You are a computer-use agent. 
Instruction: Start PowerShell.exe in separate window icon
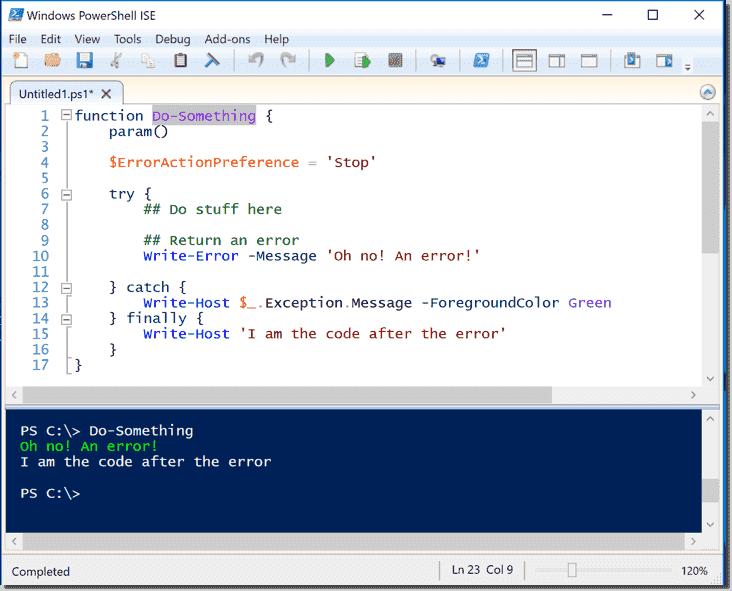pyautogui.click(x=481, y=60)
